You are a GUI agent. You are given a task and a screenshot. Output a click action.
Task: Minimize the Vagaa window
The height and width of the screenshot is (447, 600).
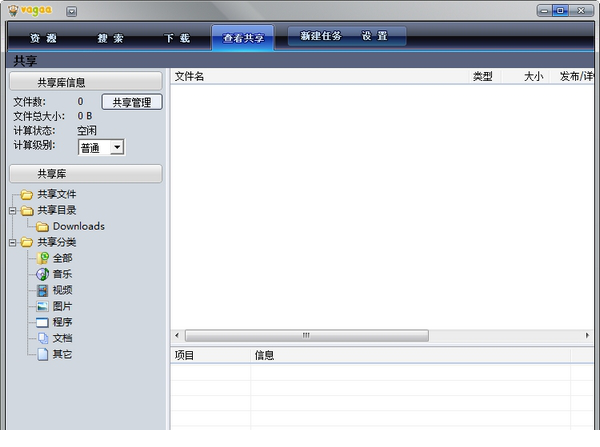click(544, 10)
